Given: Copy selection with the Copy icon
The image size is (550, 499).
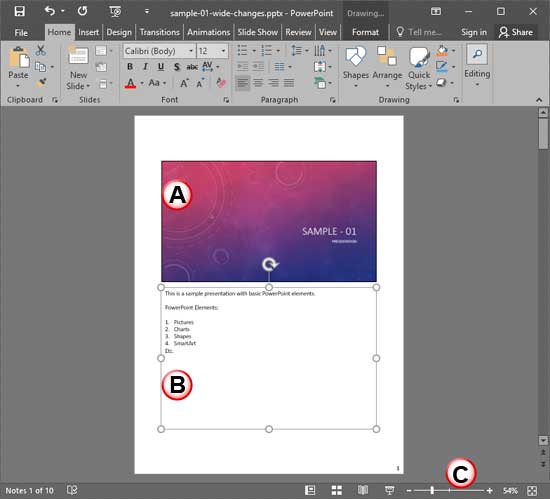Looking at the screenshot, I should pos(40,67).
